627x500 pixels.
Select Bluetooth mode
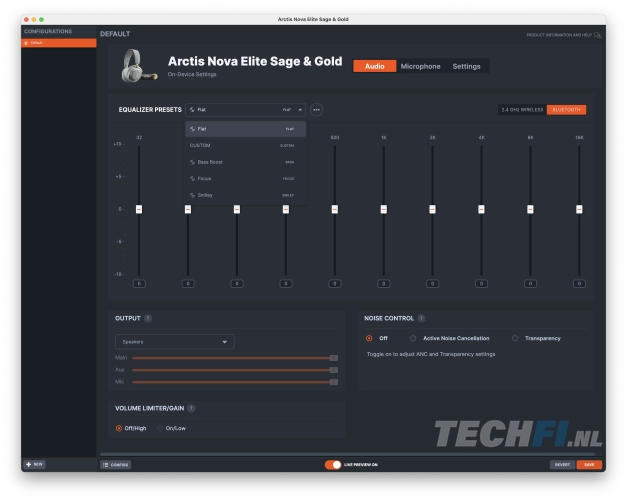pyautogui.click(x=566, y=110)
